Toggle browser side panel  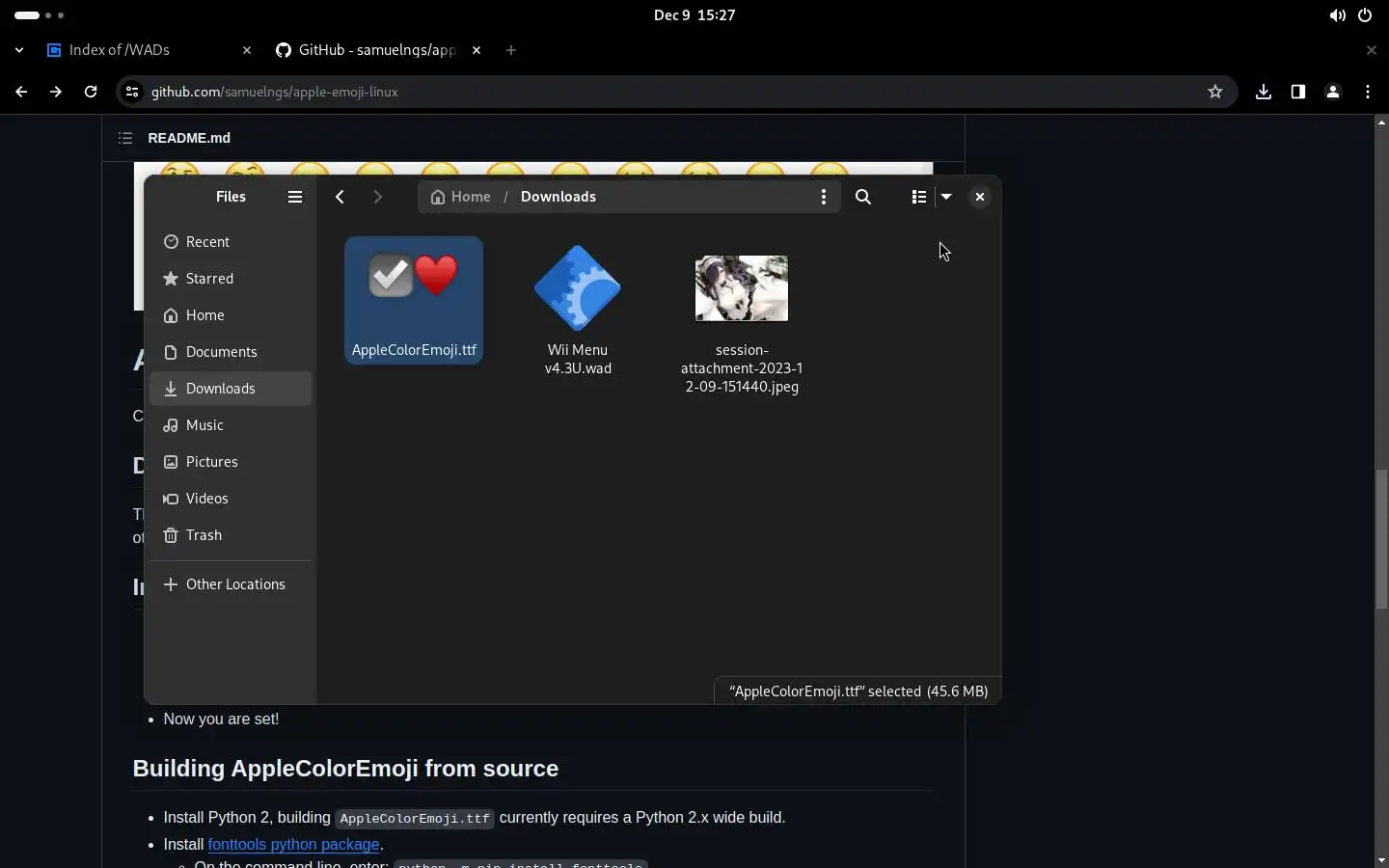pyautogui.click(x=1298, y=92)
